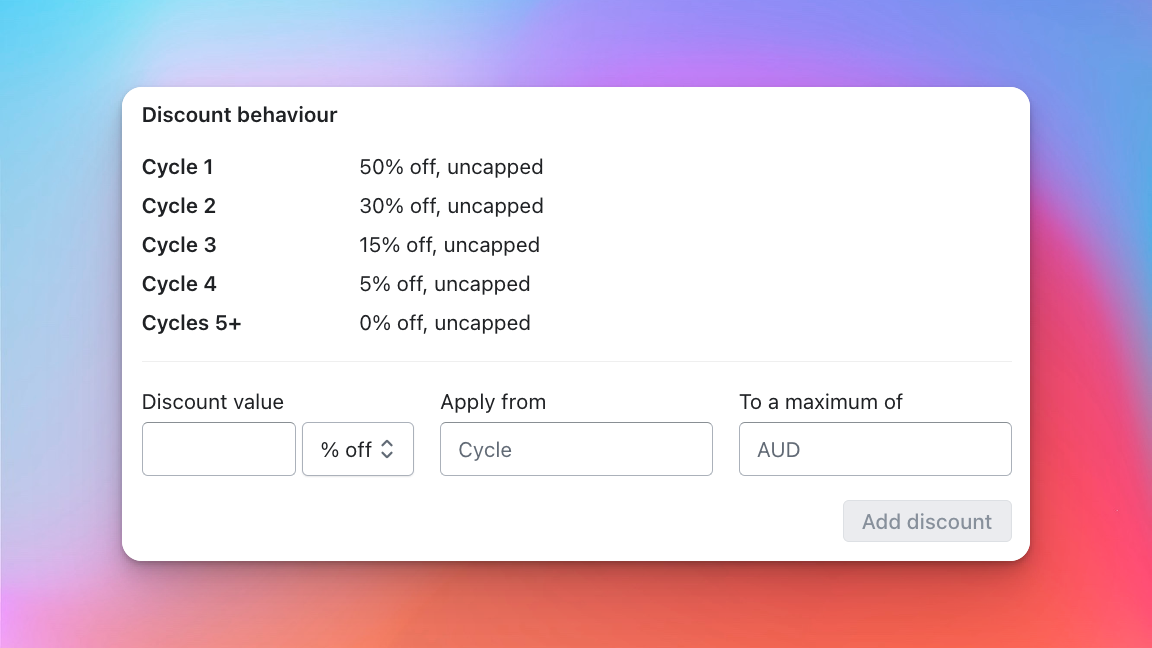Click the Cycle 2 row label
This screenshot has width=1152, height=648.
pyautogui.click(x=179, y=206)
